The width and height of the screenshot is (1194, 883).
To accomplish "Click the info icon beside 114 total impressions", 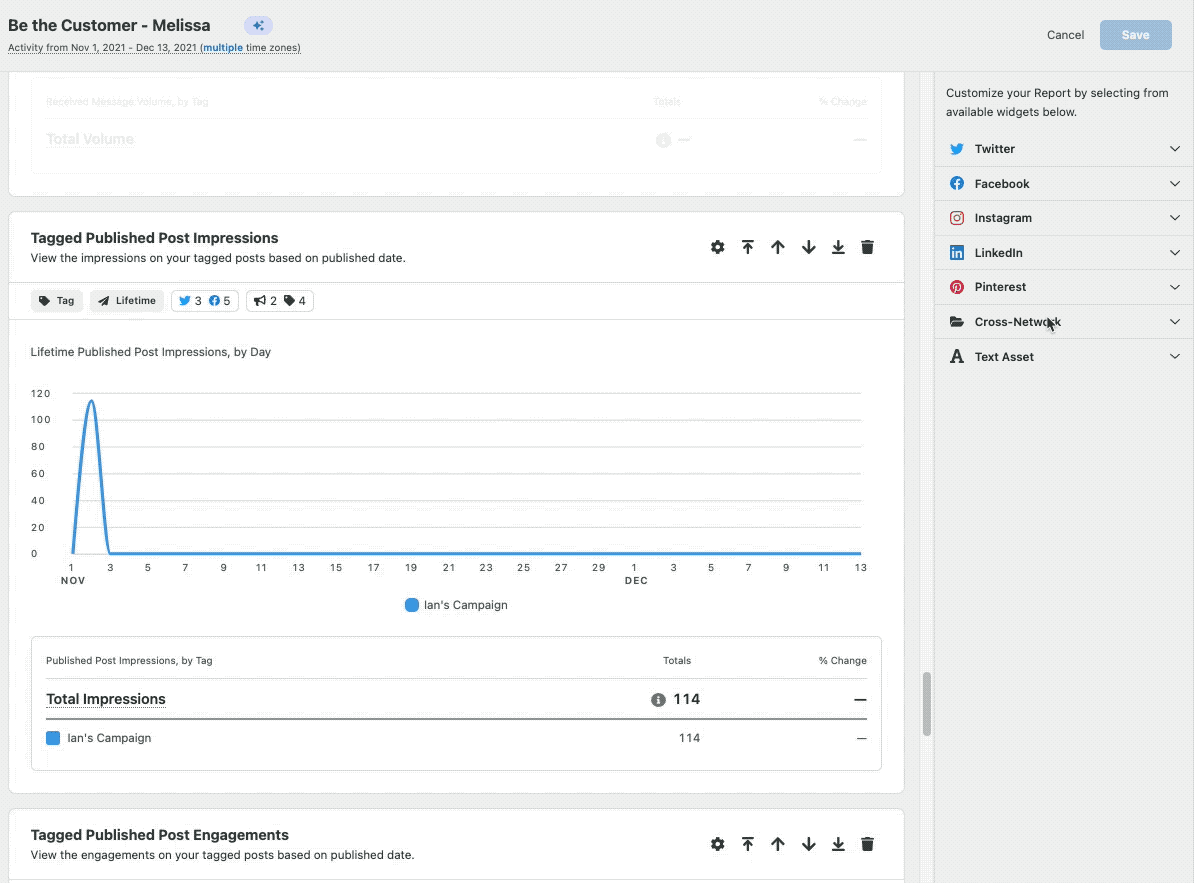I will click(x=659, y=700).
